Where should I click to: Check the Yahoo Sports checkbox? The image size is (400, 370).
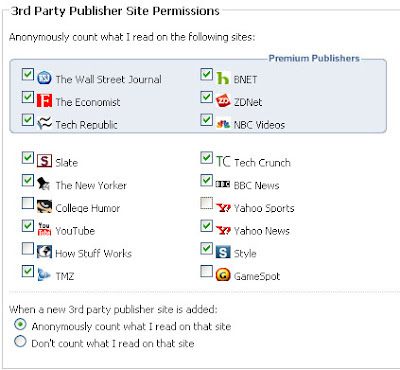click(207, 203)
